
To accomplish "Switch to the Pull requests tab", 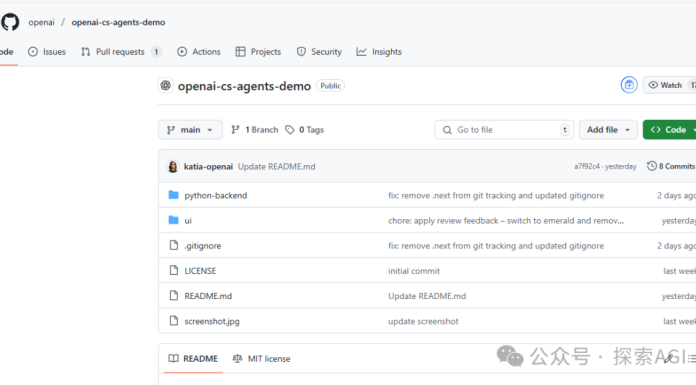I will click(121, 52).
